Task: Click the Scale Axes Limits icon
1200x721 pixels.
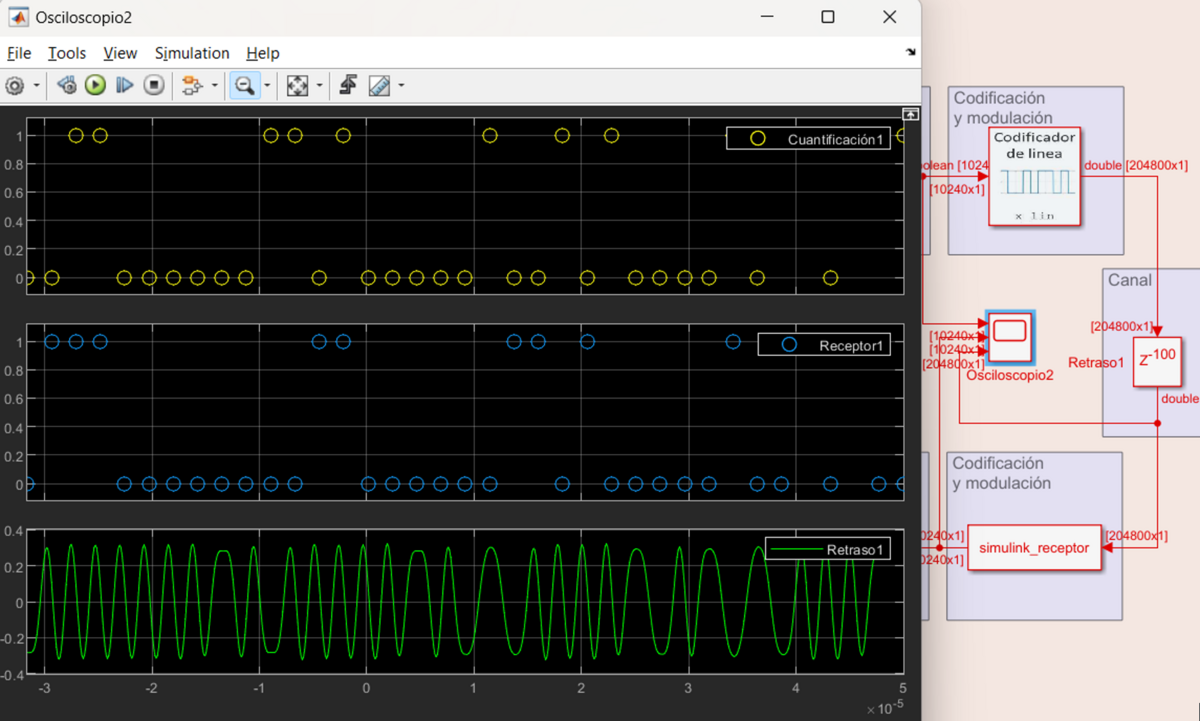Action: pos(297,86)
